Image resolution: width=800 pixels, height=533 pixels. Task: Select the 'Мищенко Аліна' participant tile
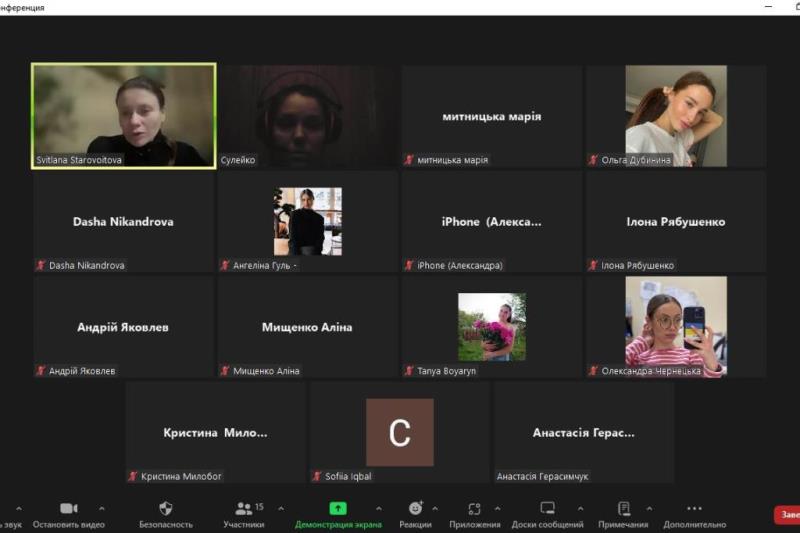click(308, 327)
